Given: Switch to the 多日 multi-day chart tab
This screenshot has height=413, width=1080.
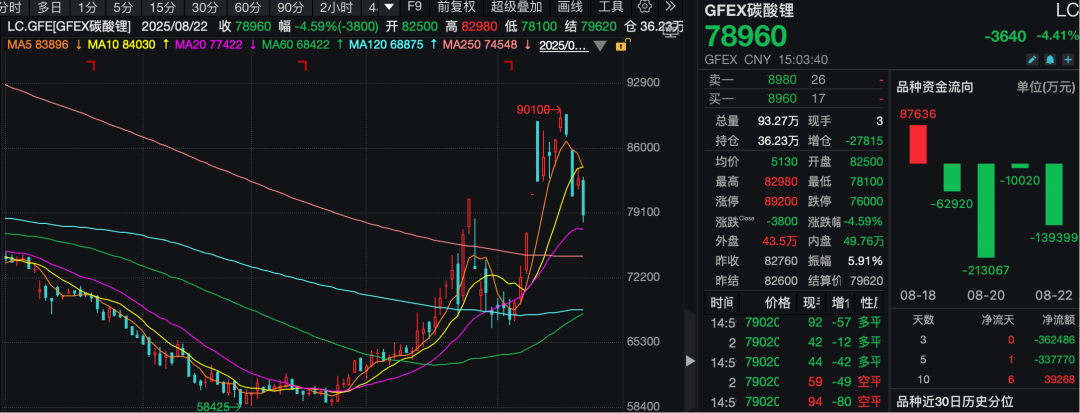Looking at the screenshot, I should click(49, 8).
